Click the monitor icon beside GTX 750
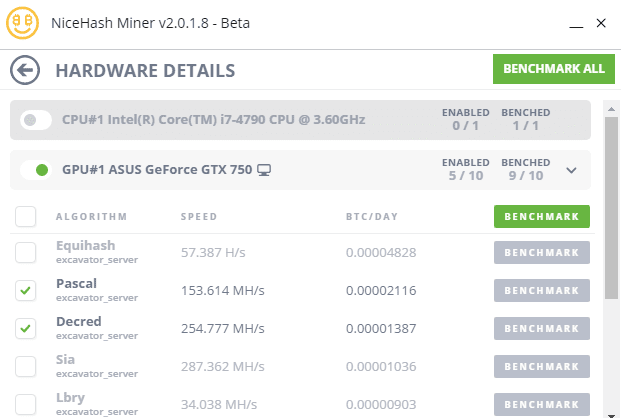The image size is (621, 418). 264,170
